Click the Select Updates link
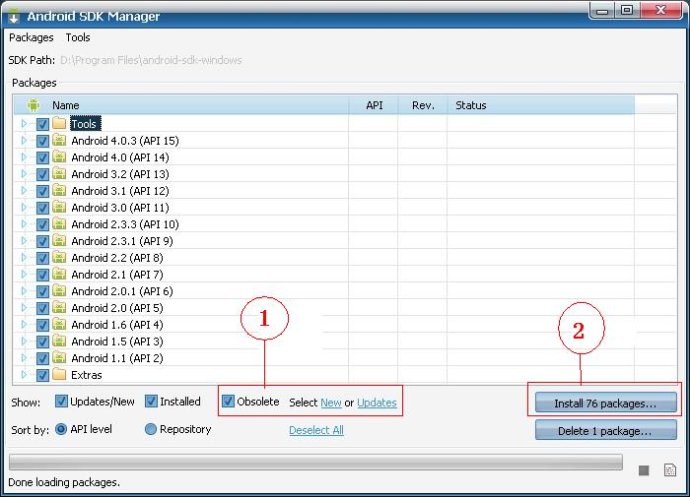This screenshot has height=497, width=690. pyautogui.click(x=377, y=403)
